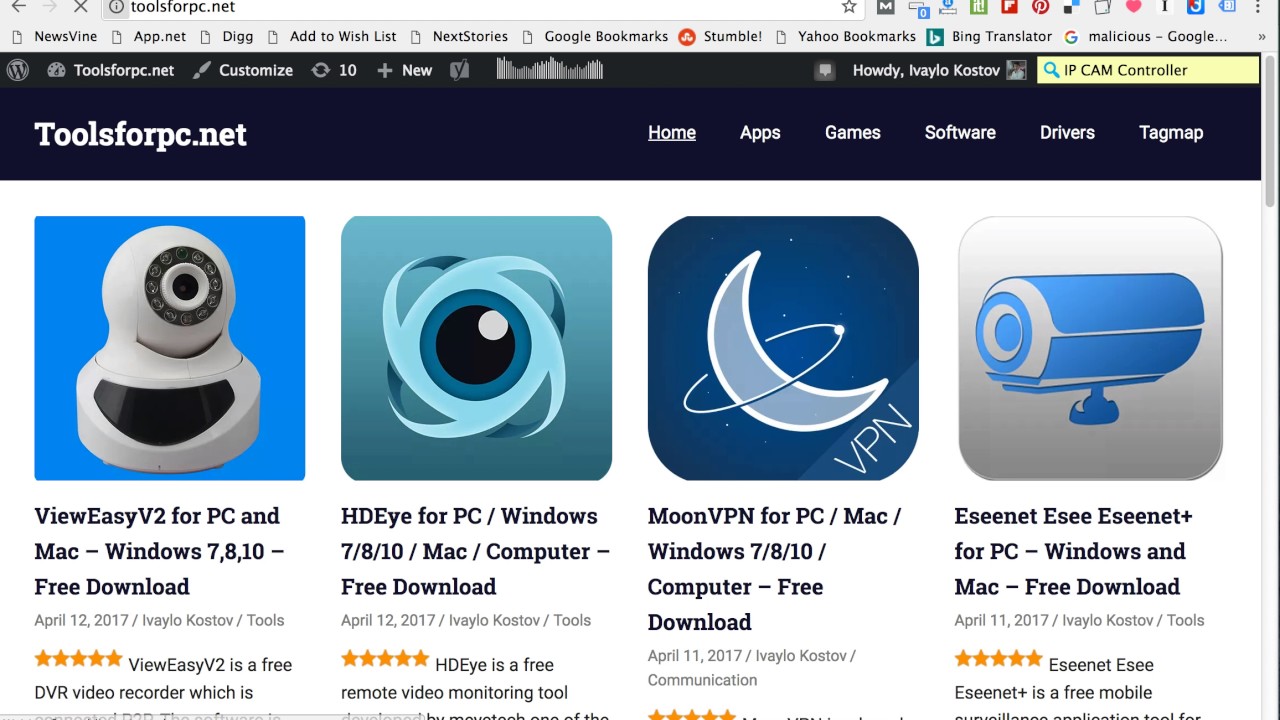Open the Add to Wish List bookmark
1280x720 pixels.
(331, 36)
